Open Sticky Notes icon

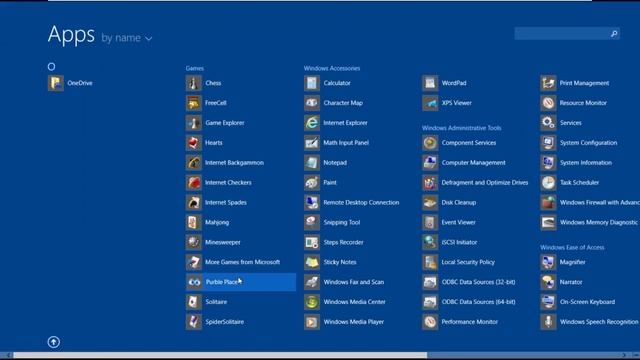coord(312,262)
